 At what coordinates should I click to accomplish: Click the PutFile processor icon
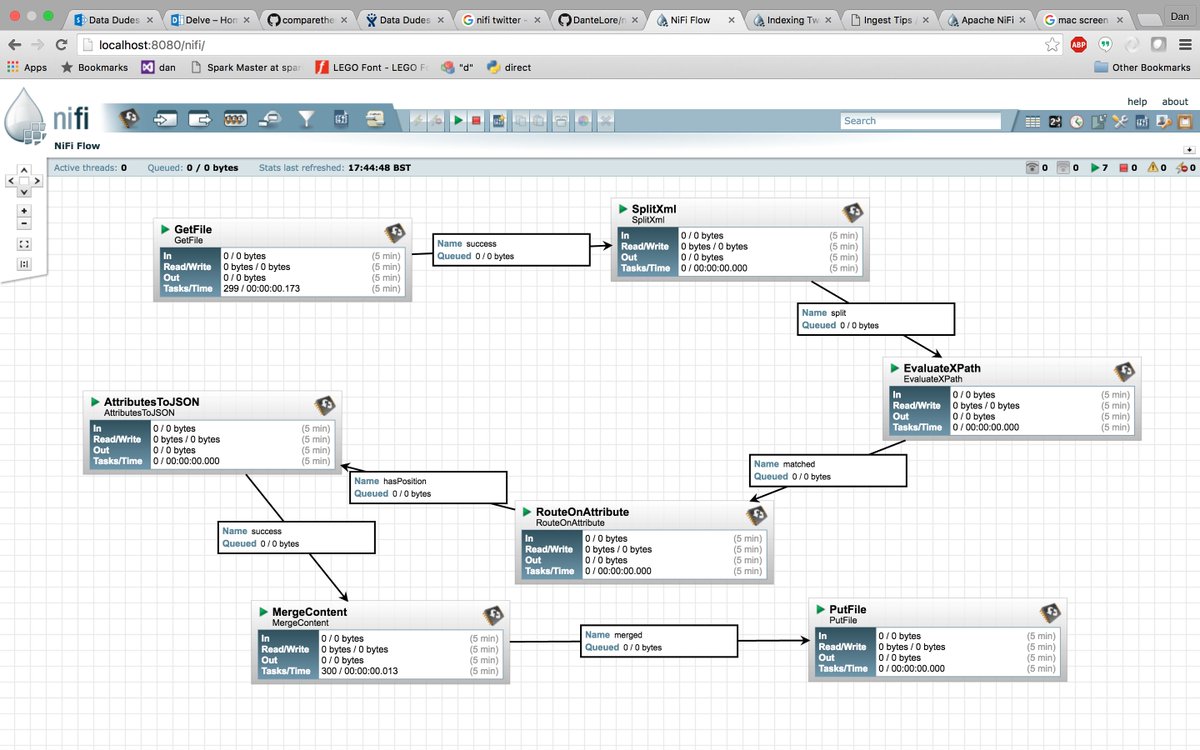click(x=1050, y=612)
